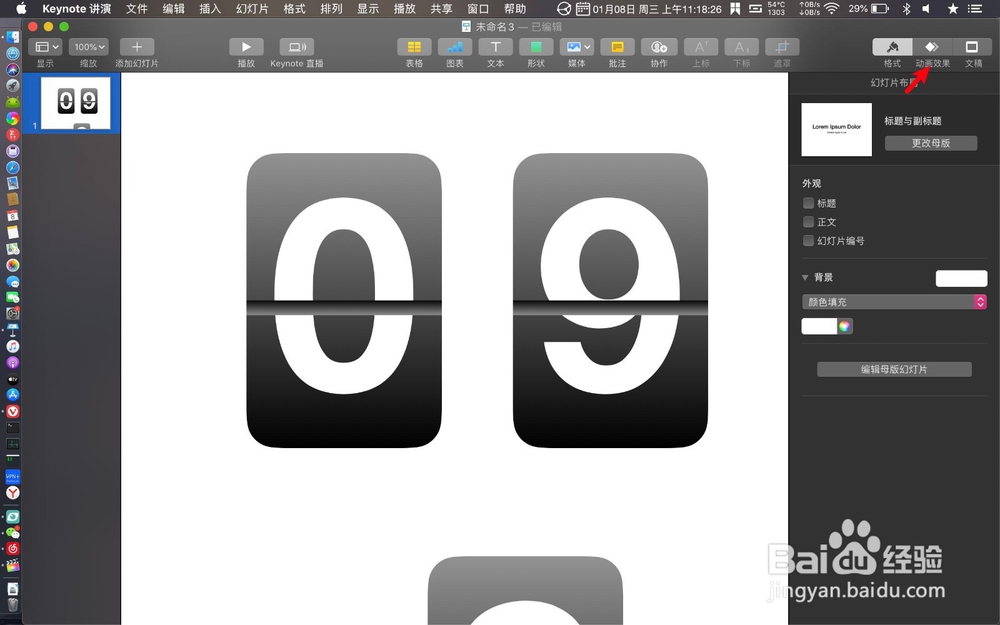
Task: Open Music app from the Dock
Action: [13, 346]
